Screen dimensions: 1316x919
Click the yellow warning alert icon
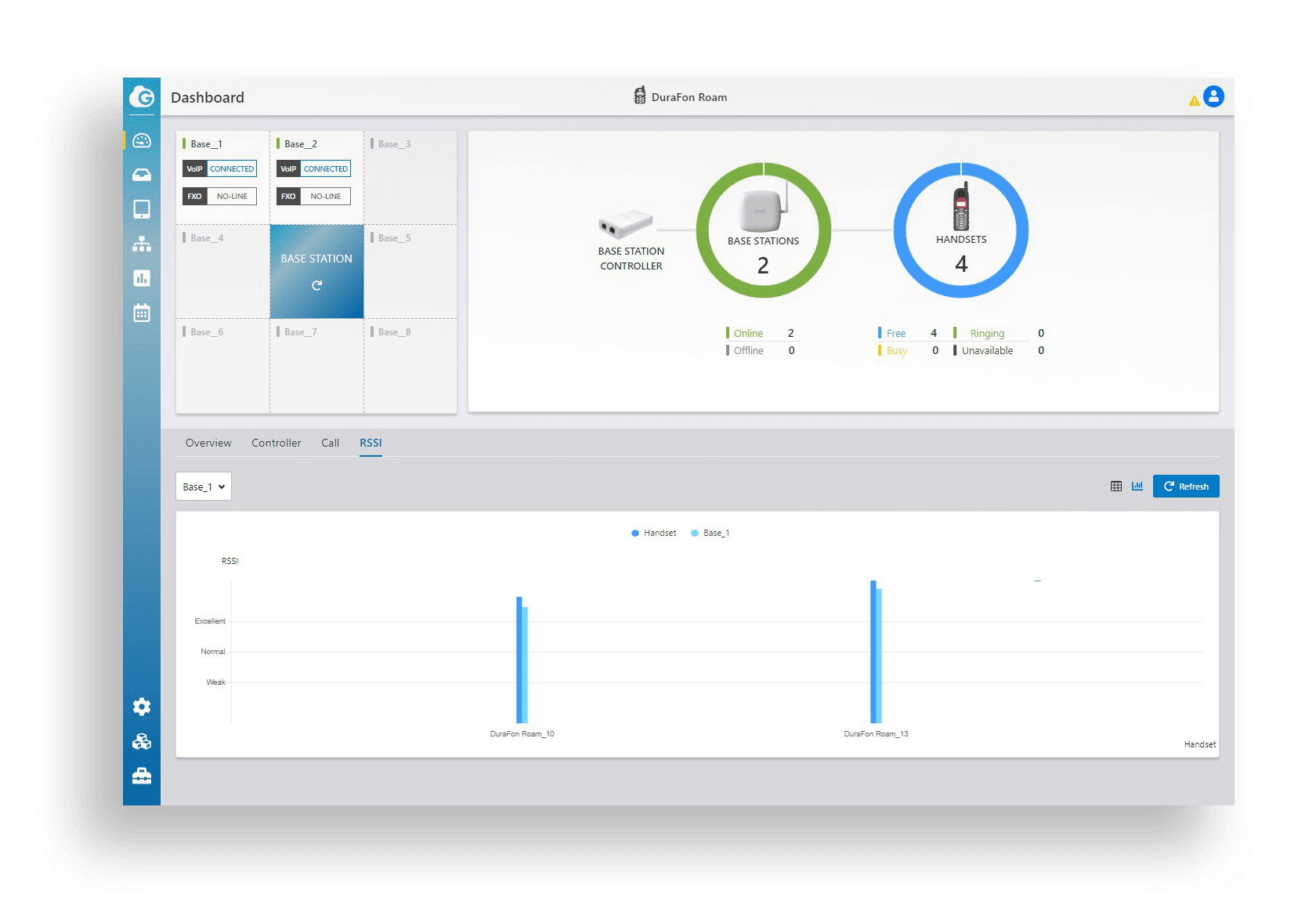coord(1194,100)
